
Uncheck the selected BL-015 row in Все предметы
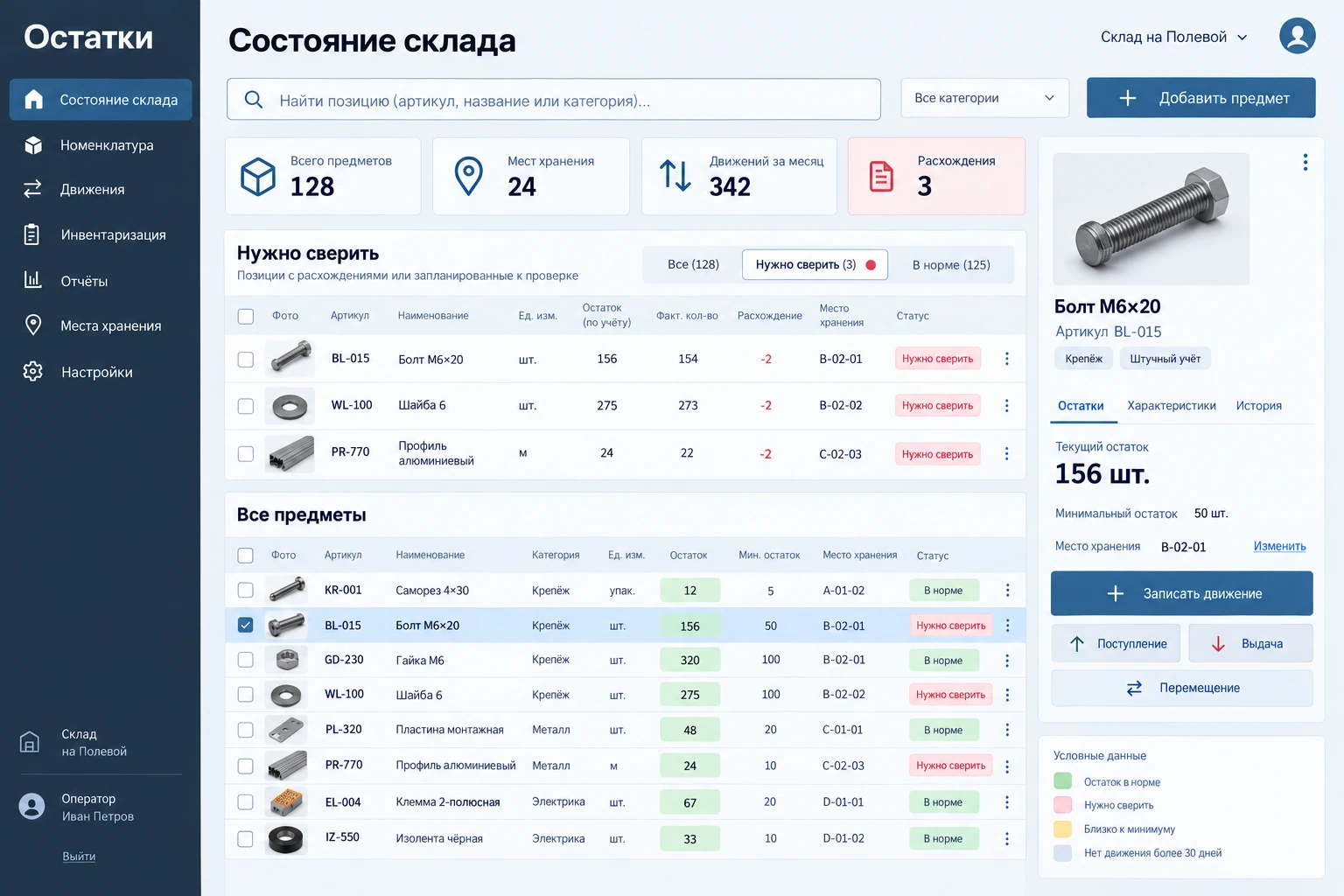click(x=246, y=626)
